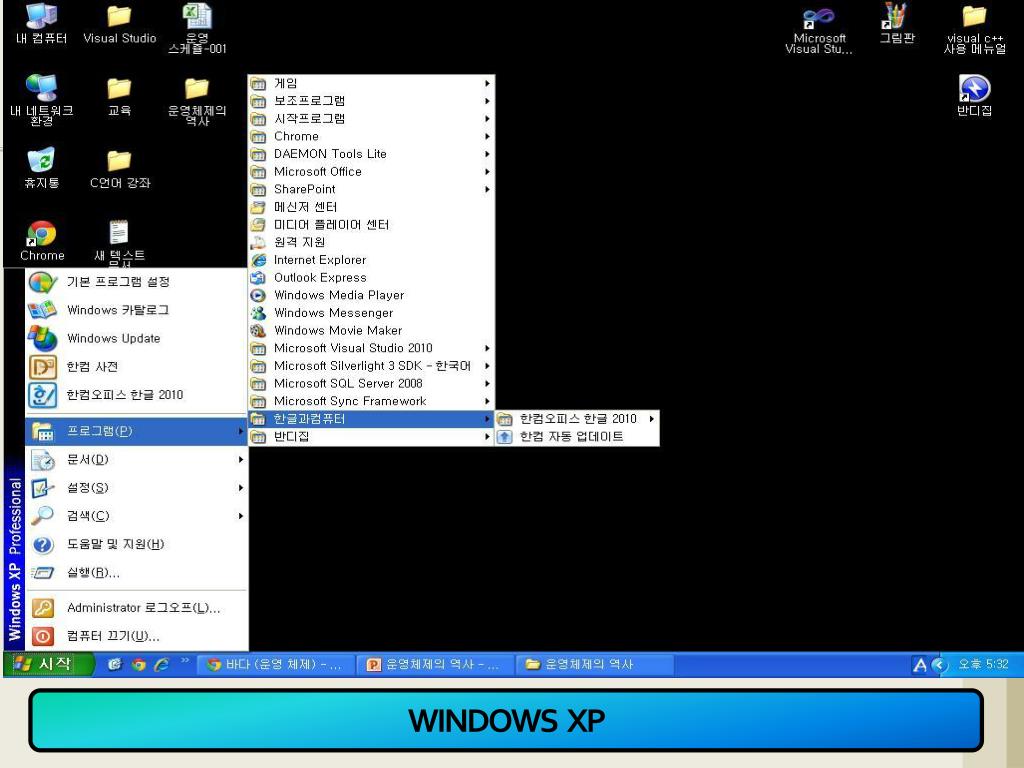
Task: Click the Microsoft Visual Studio desktop shortcut
Action: 819,30
